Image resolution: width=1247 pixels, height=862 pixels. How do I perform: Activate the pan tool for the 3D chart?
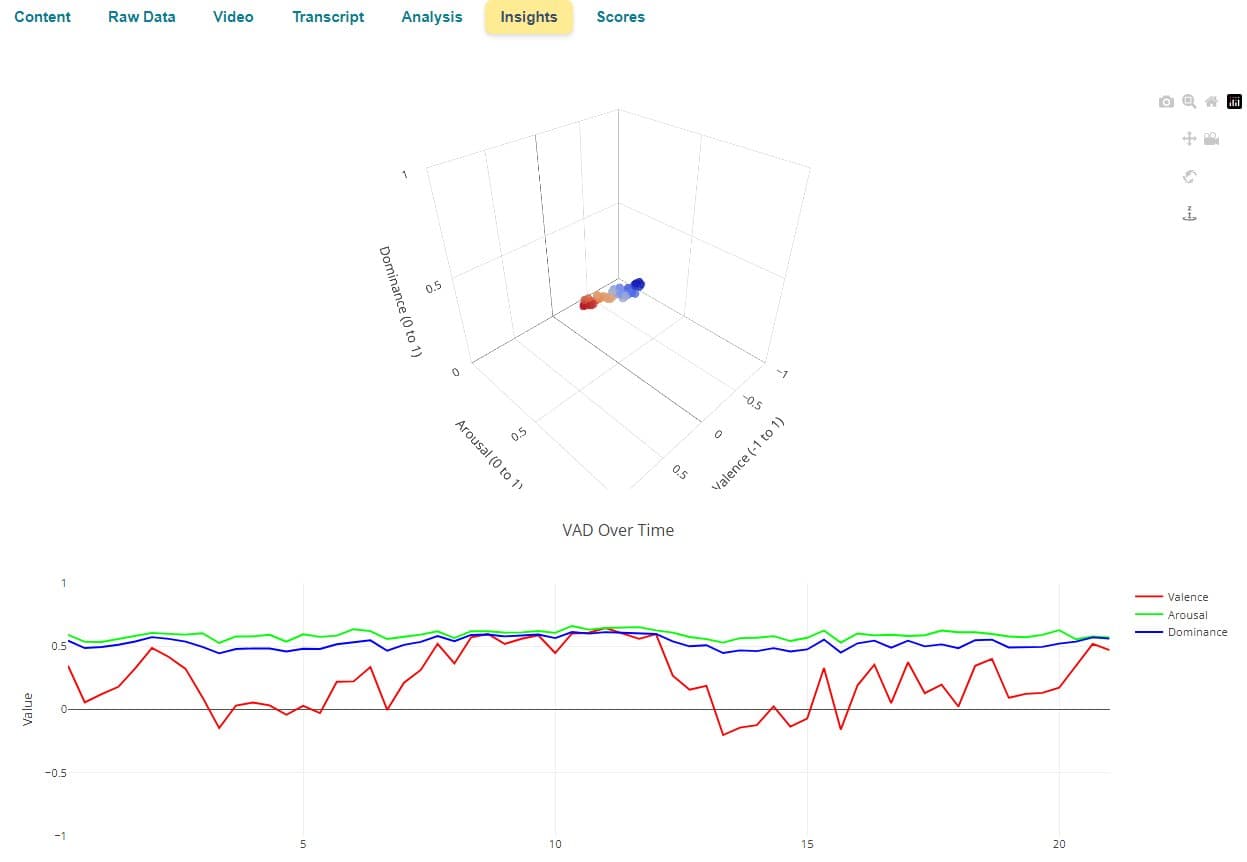1189,139
